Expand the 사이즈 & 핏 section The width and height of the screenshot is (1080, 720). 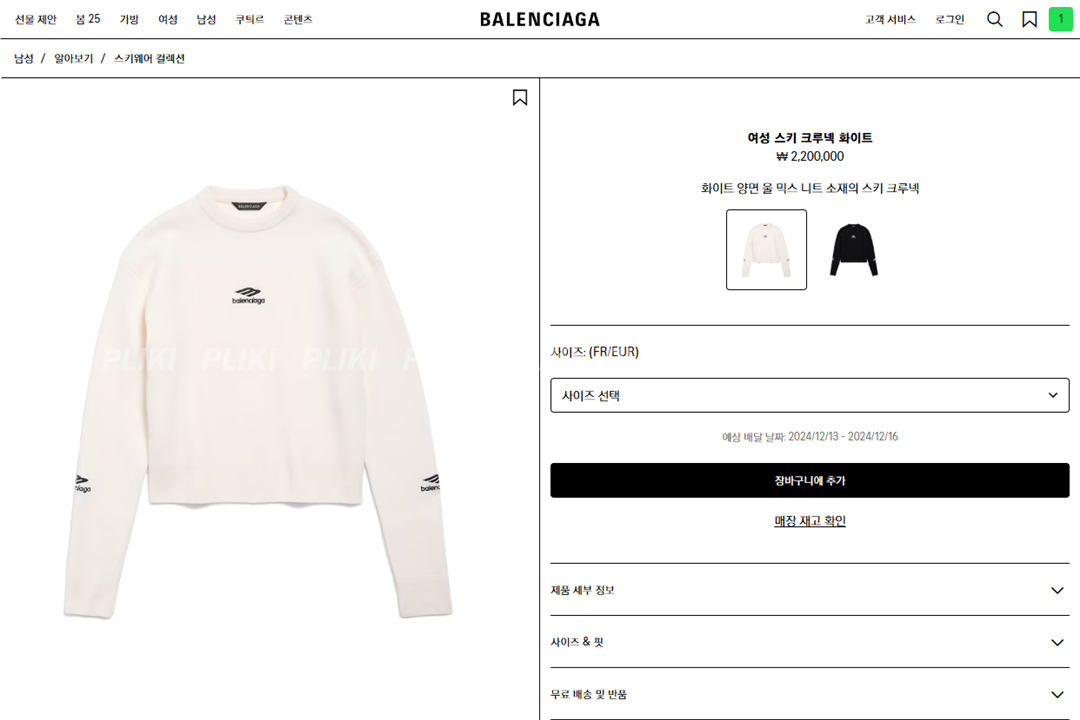tap(809, 642)
